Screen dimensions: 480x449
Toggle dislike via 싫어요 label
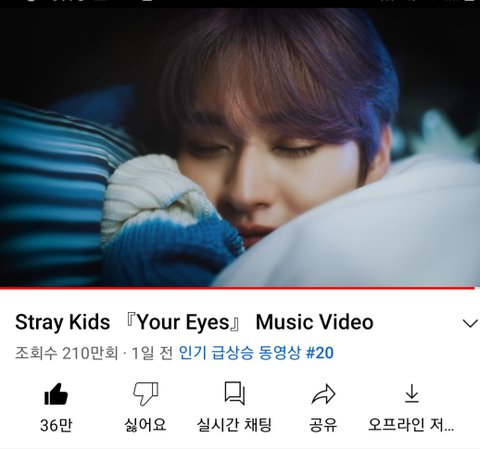tap(145, 425)
